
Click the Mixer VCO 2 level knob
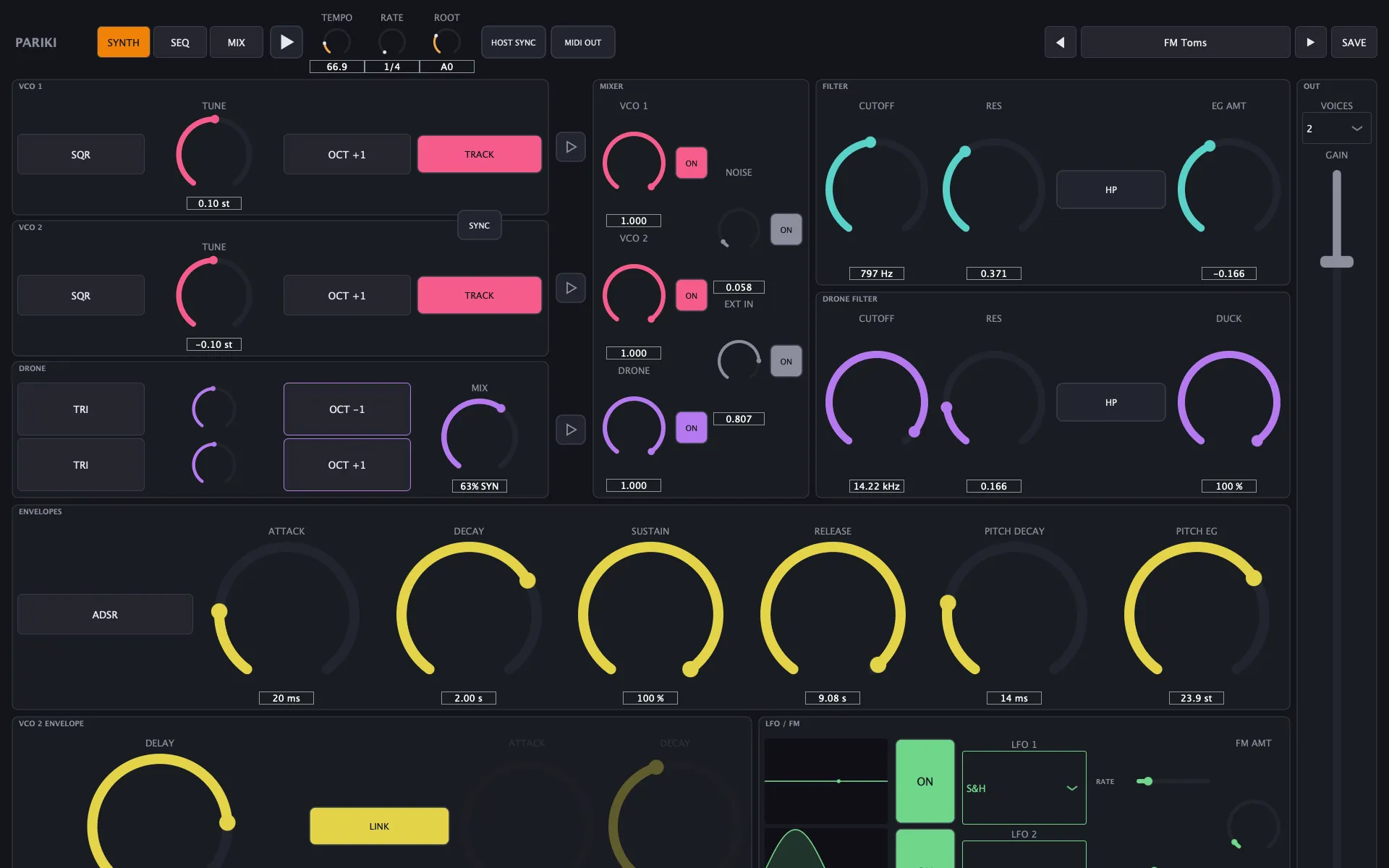point(634,295)
